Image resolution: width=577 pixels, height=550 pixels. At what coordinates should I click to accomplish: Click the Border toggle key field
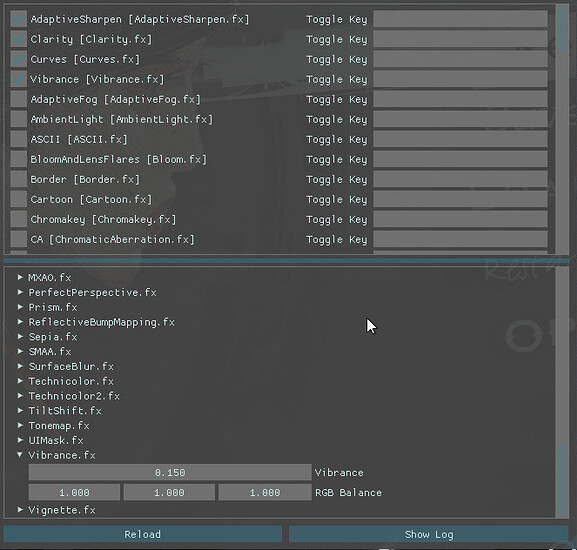460,180
